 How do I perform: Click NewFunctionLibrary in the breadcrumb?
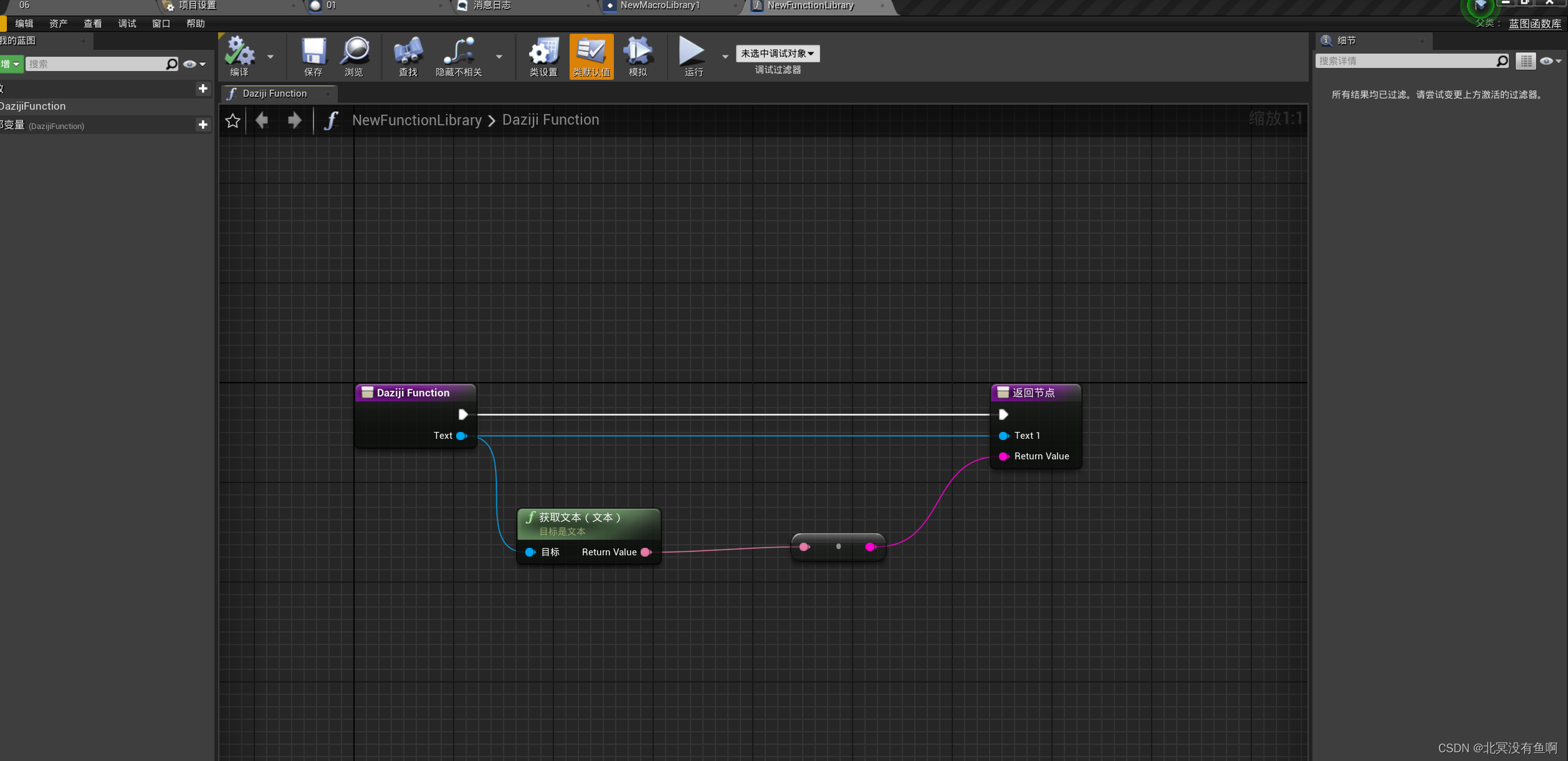(x=417, y=120)
